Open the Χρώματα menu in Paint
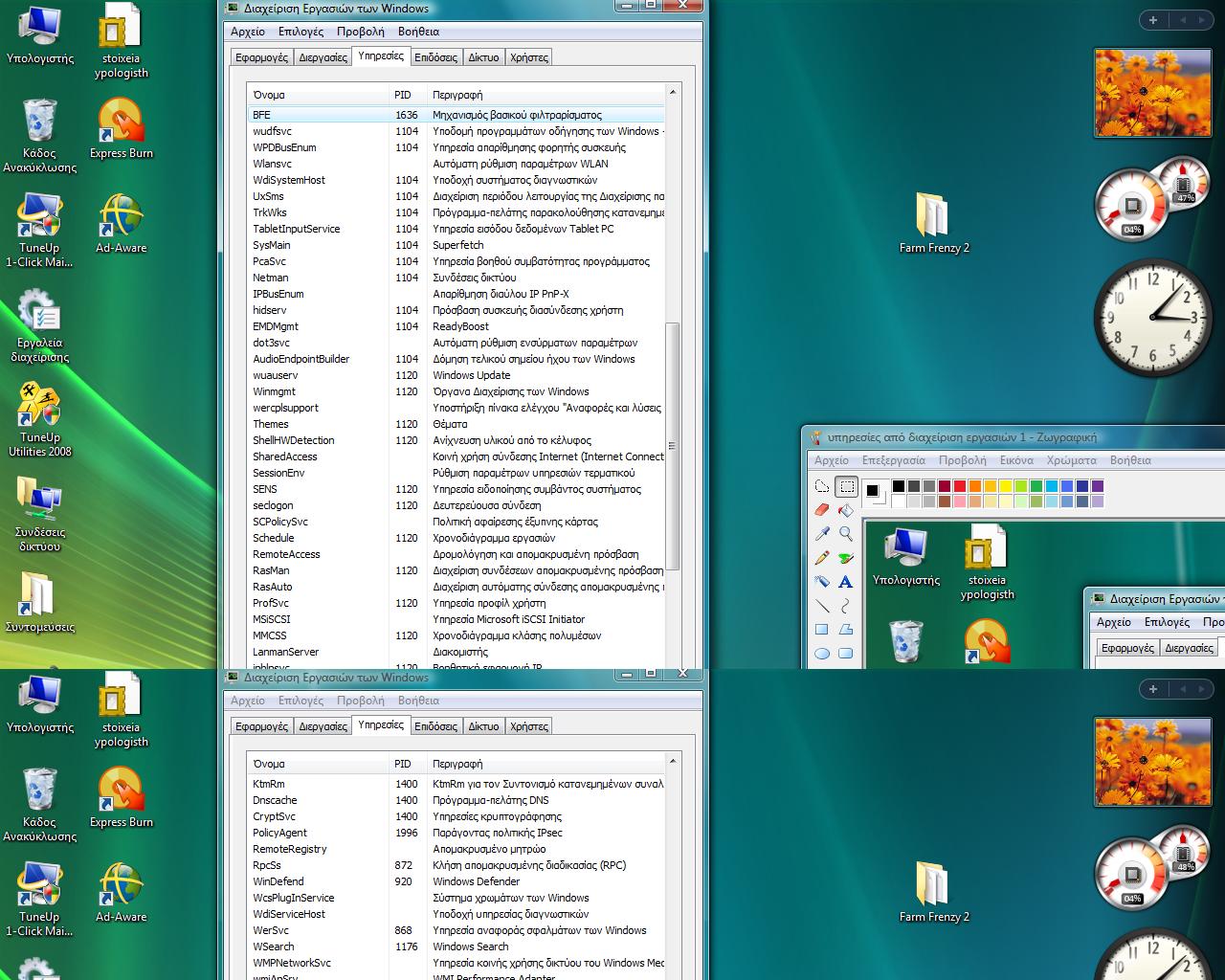 pyautogui.click(x=1071, y=460)
